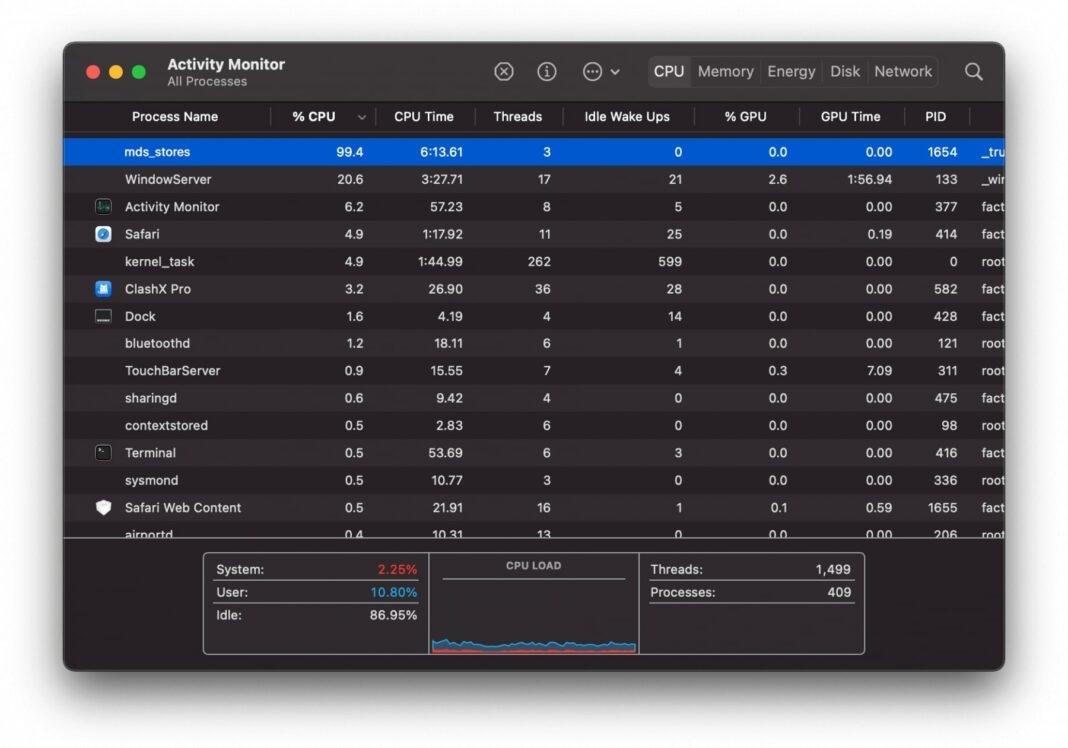Screen dimensions: 1068x748
Task: Click the Safari Web Content shield icon
Action: [x=103, y=507]
